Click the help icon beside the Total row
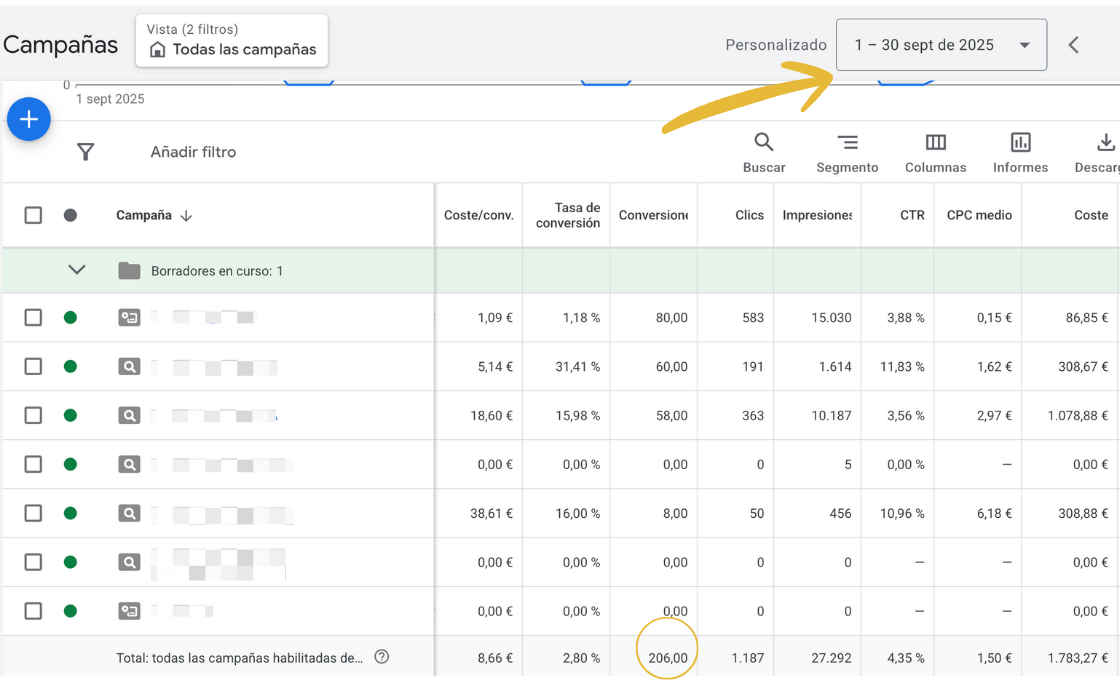The height and width of the screenshot is (692, 1120). 381,657
